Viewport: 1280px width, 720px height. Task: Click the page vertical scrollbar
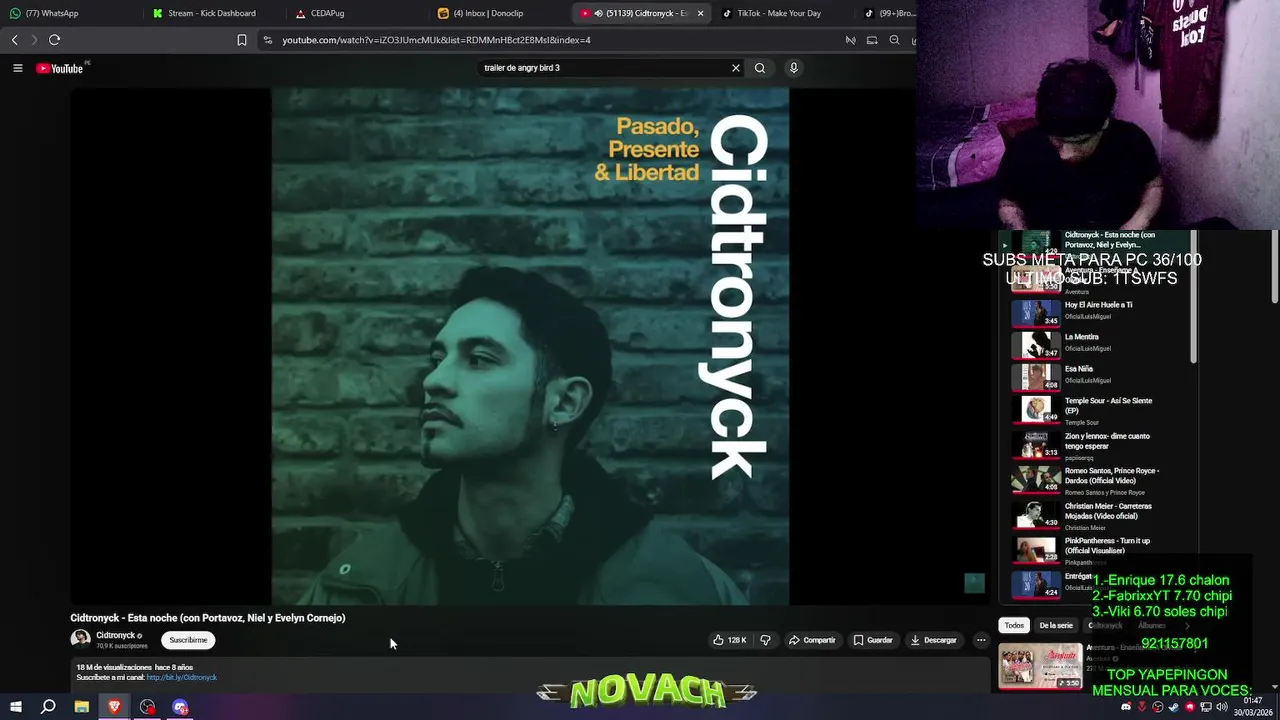coord(1274,265)
